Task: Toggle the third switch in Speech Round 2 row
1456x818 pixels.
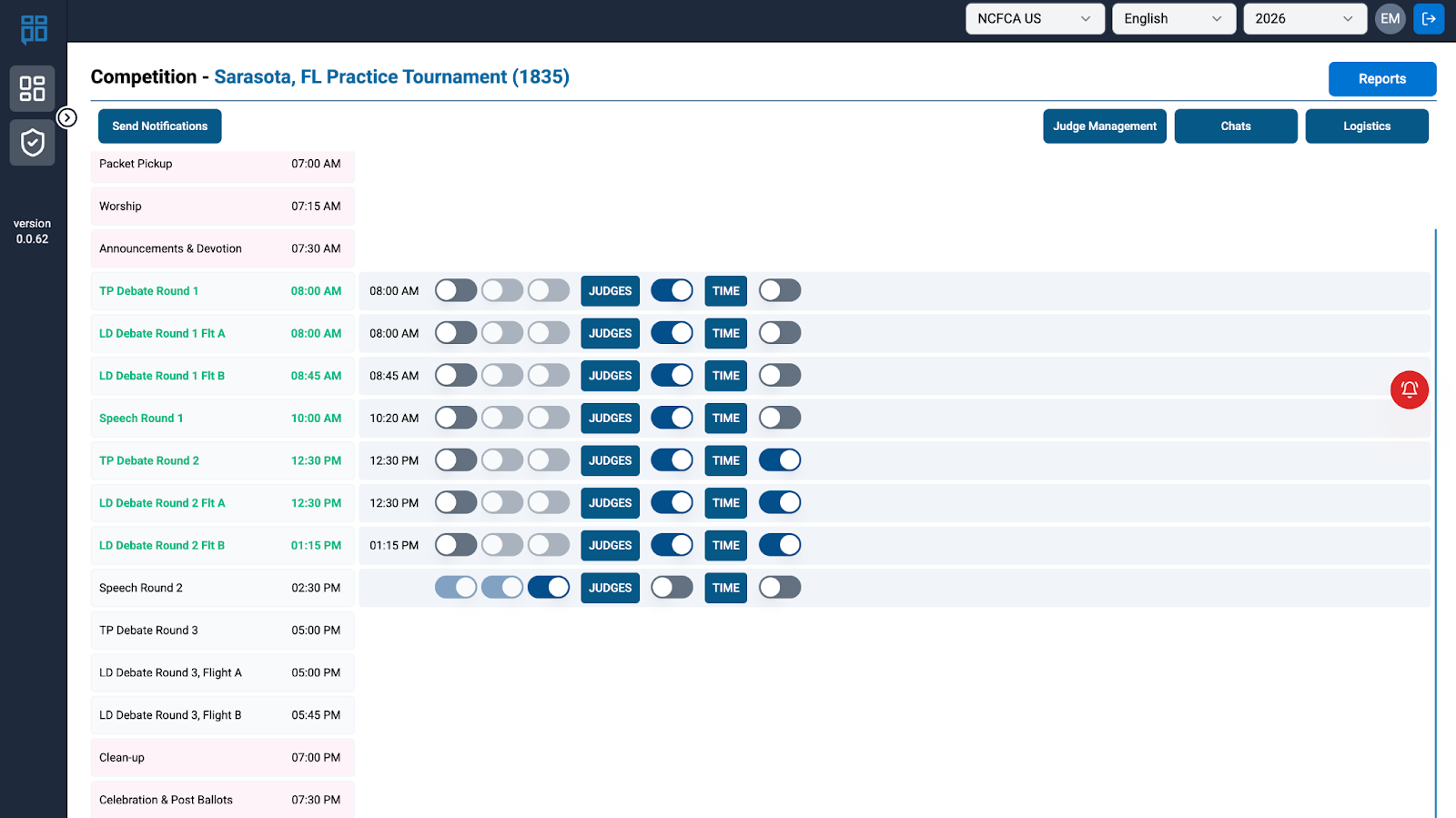Action: point(549,588)
